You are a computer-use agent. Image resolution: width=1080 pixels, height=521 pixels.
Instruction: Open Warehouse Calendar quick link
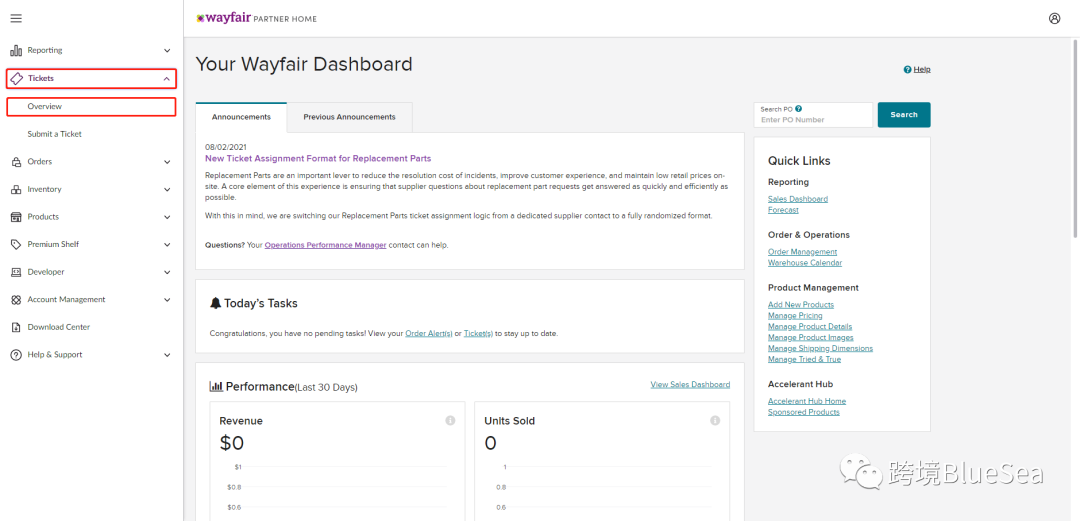tap(804, 263)
